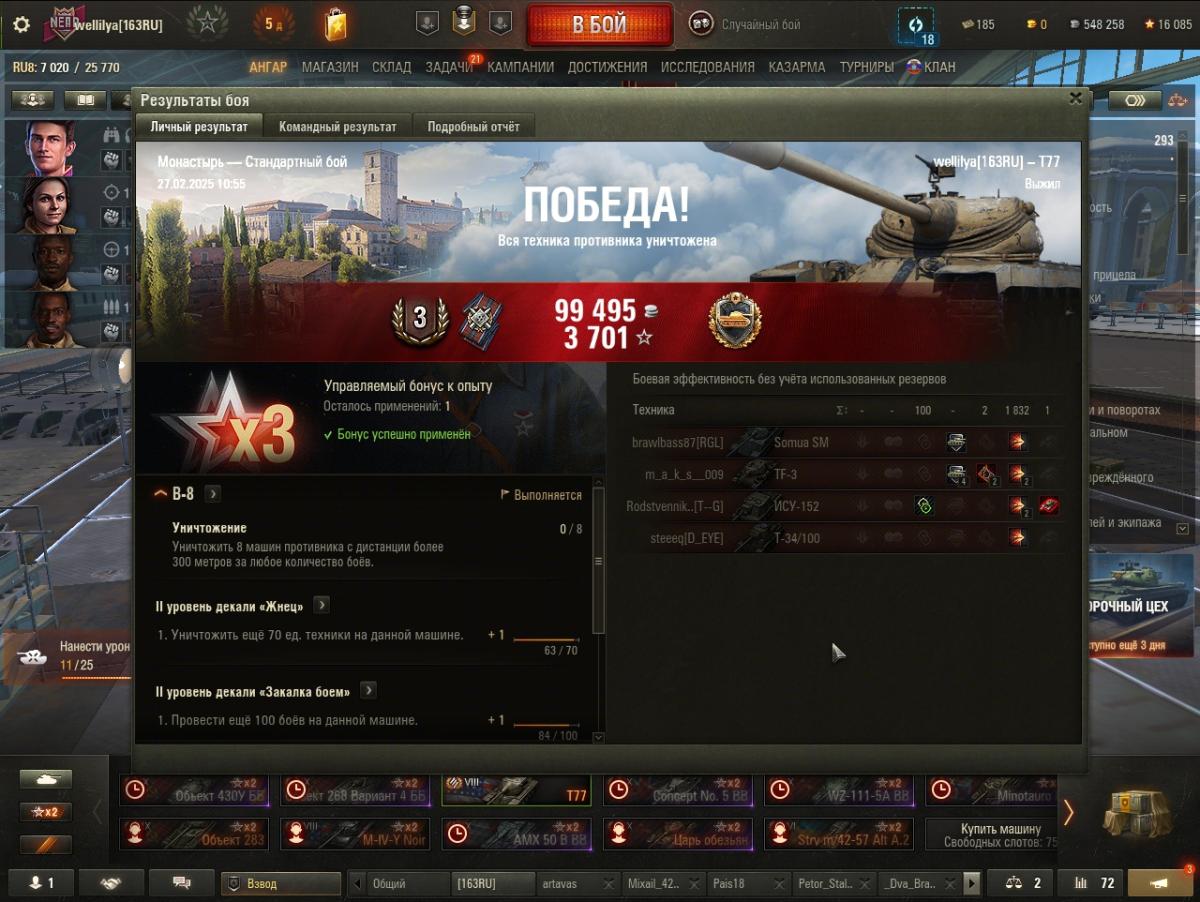This screenshot has height=902, width=1200.
Task: Open the loot box icon bottom right
Action: (1137, 814)
